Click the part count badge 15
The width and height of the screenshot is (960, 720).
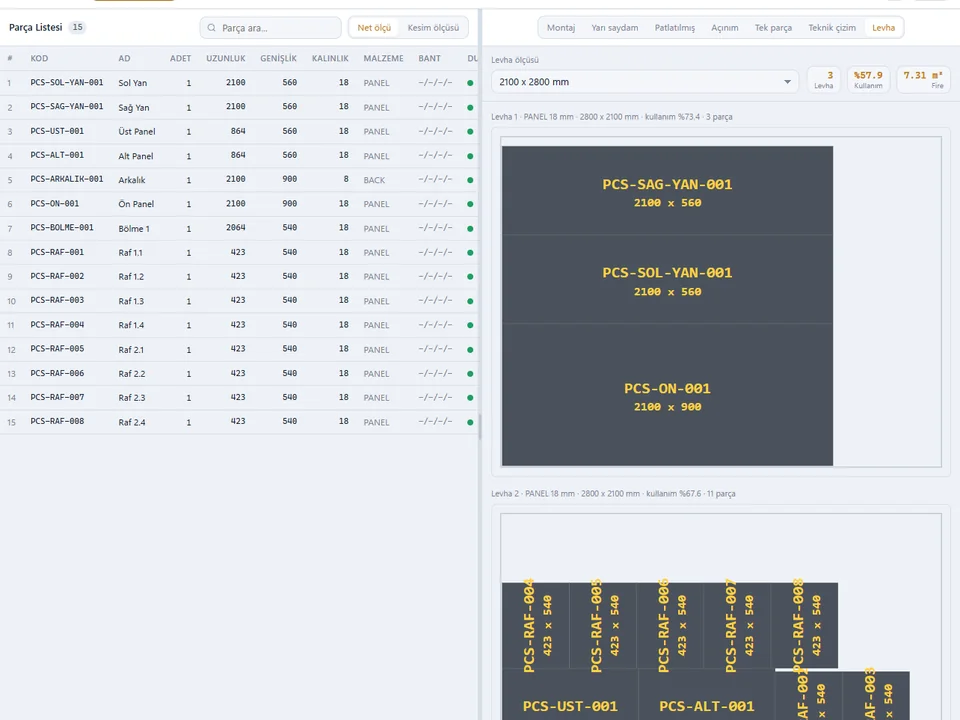coord(77,27)
